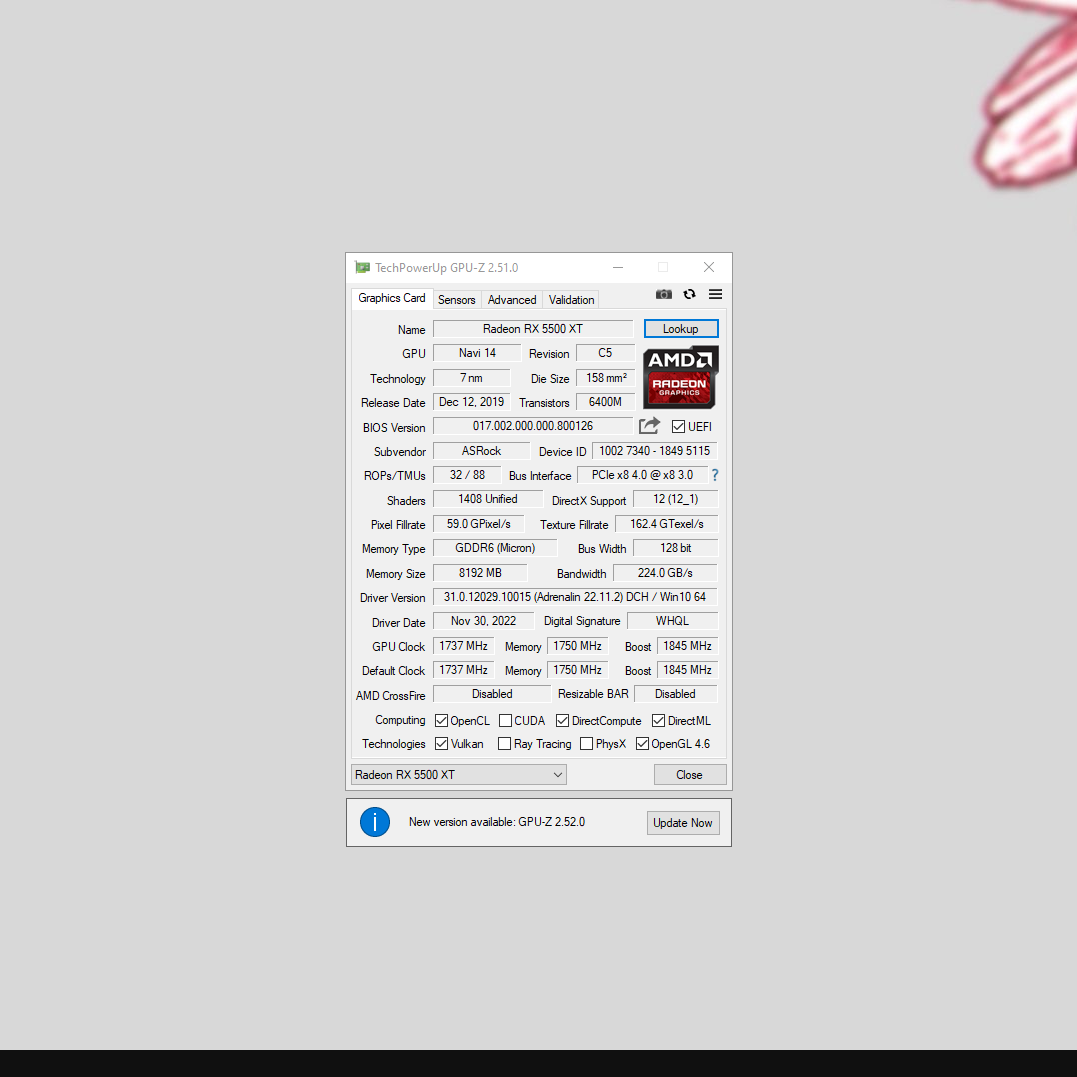Viewport: 1077px width, 1077px height.
Task: Click the GPU field showing Navi 14
Action: (x=477, y=353)
